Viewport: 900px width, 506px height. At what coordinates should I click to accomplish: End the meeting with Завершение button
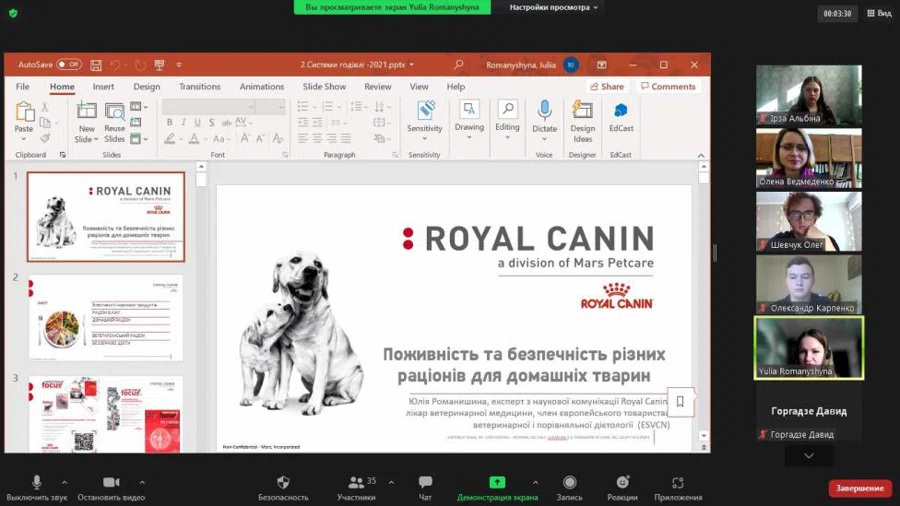coord(860,488)
